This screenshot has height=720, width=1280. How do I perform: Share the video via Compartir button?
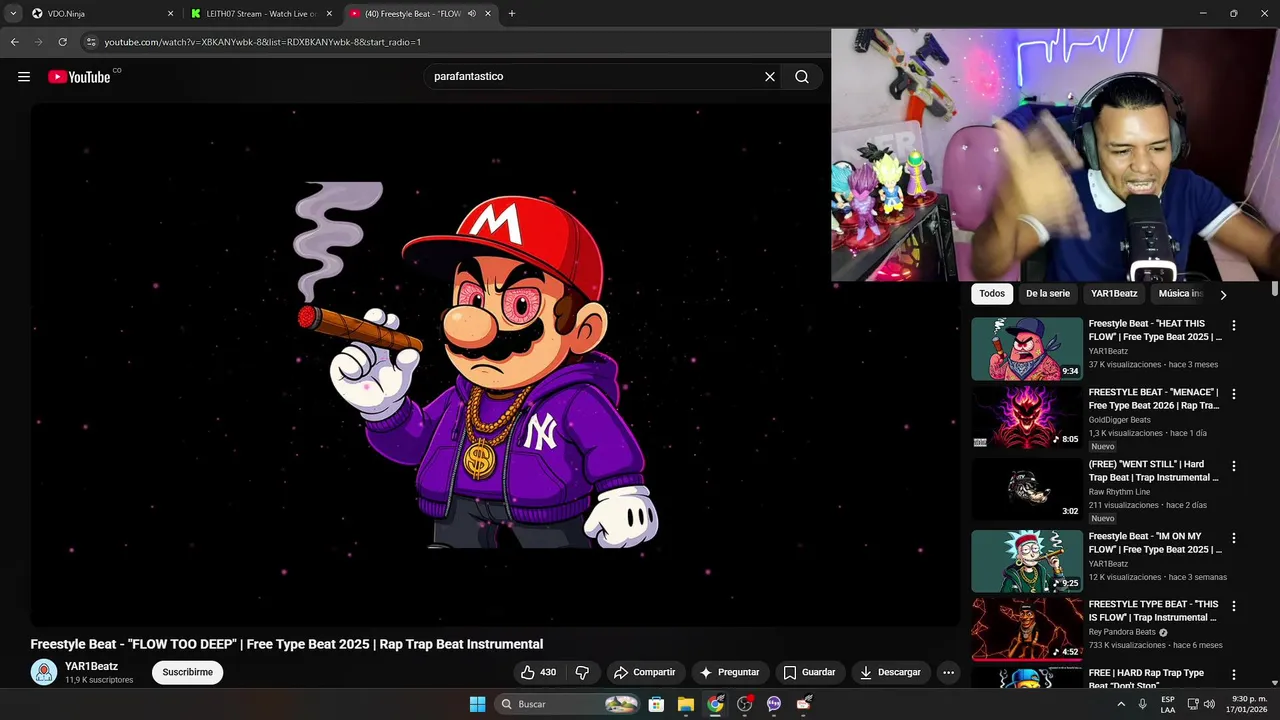point(644,672)
